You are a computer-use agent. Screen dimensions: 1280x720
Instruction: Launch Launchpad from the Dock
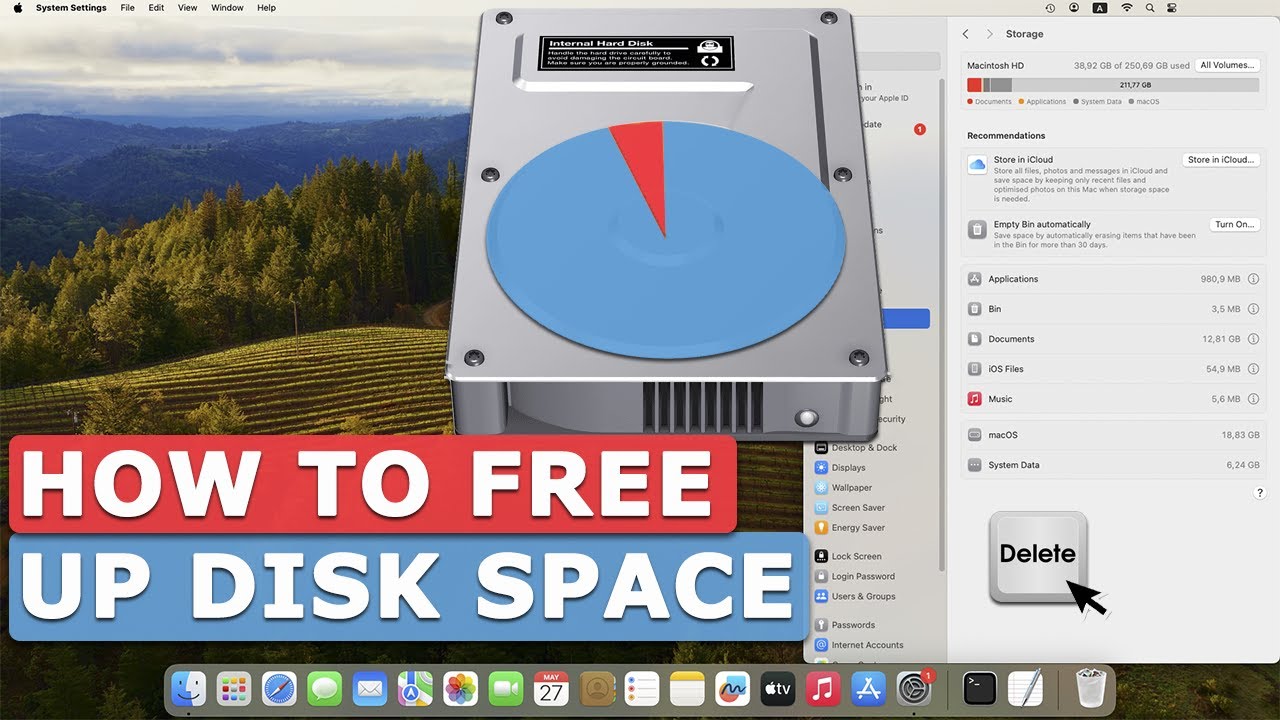coord(234,689)
